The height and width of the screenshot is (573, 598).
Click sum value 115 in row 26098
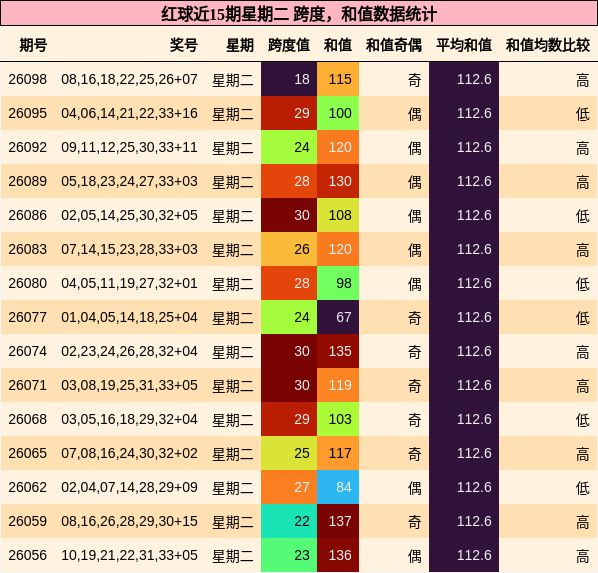click(338, 79)
